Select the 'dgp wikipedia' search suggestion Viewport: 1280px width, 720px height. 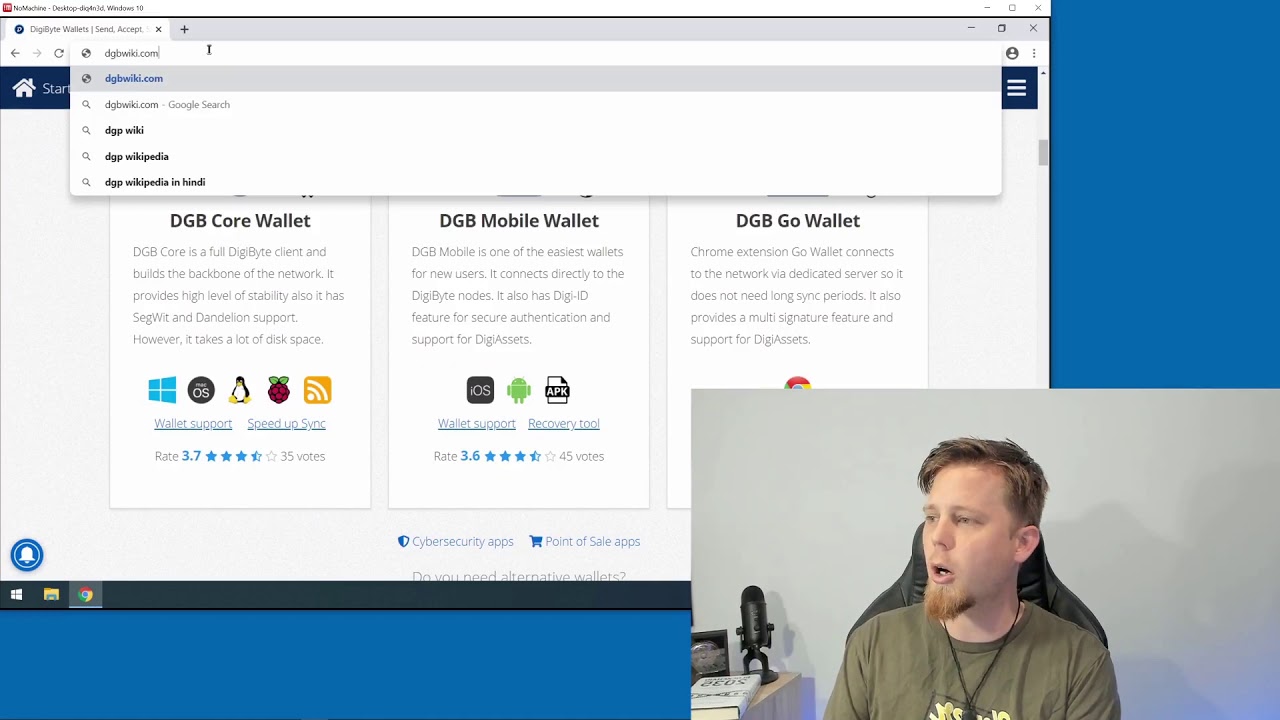(535, 156)
